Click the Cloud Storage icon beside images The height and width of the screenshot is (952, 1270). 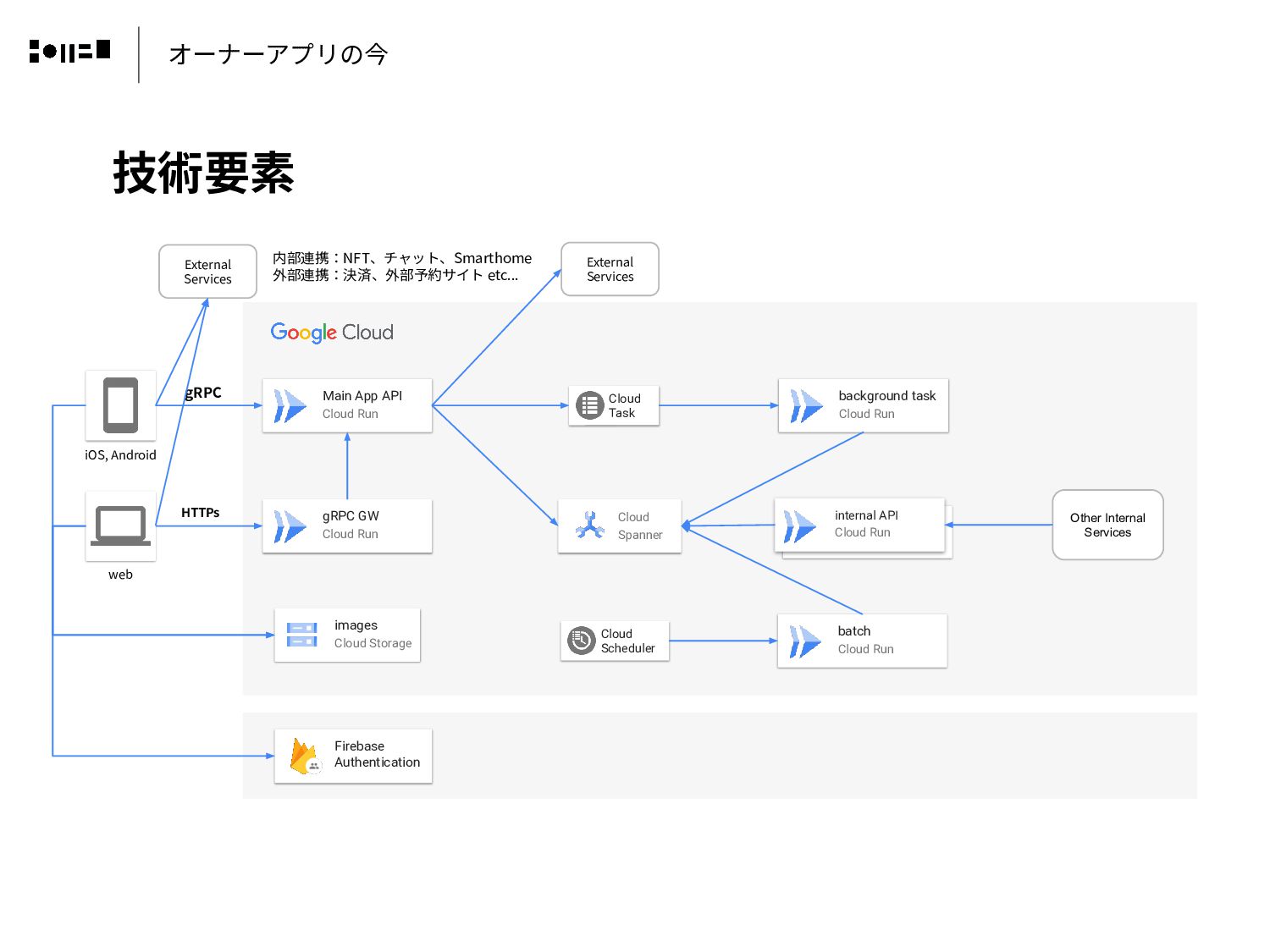(x=302, y=635)
